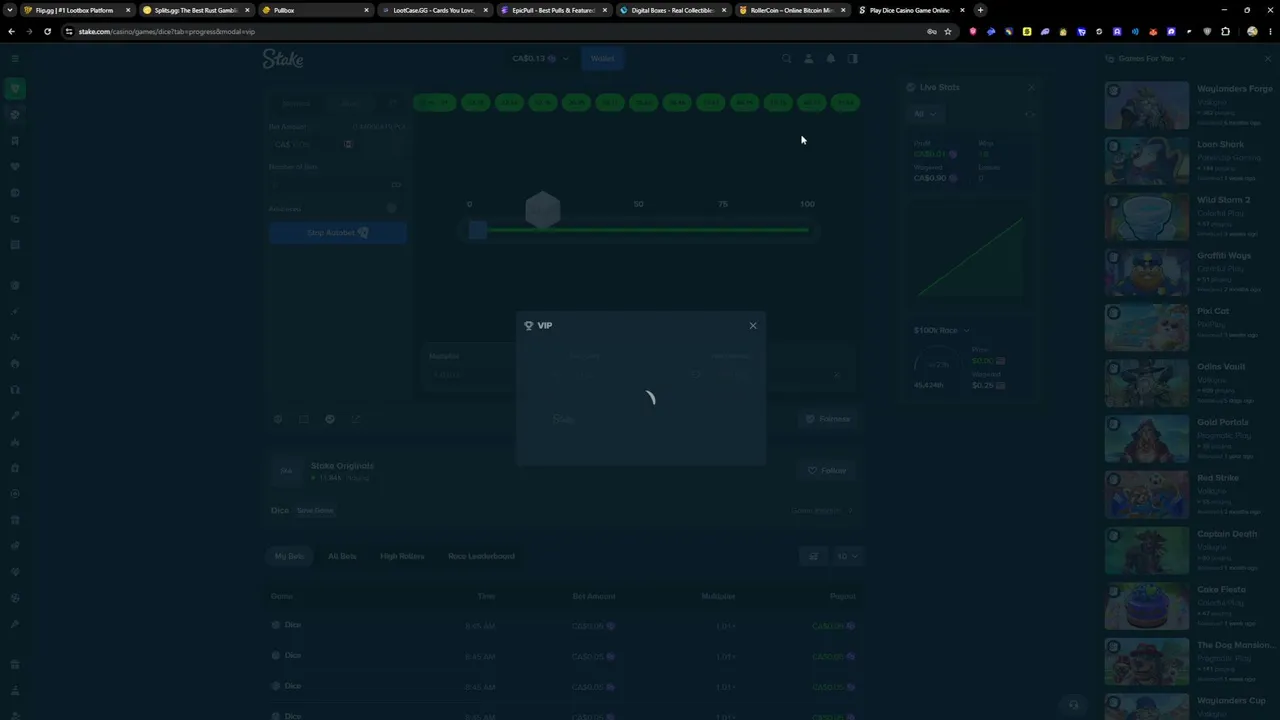The width and height of the screenshot is (1280, 720).
Task: Open the Red Strike game thumbnail
Action: [1147, 495]
